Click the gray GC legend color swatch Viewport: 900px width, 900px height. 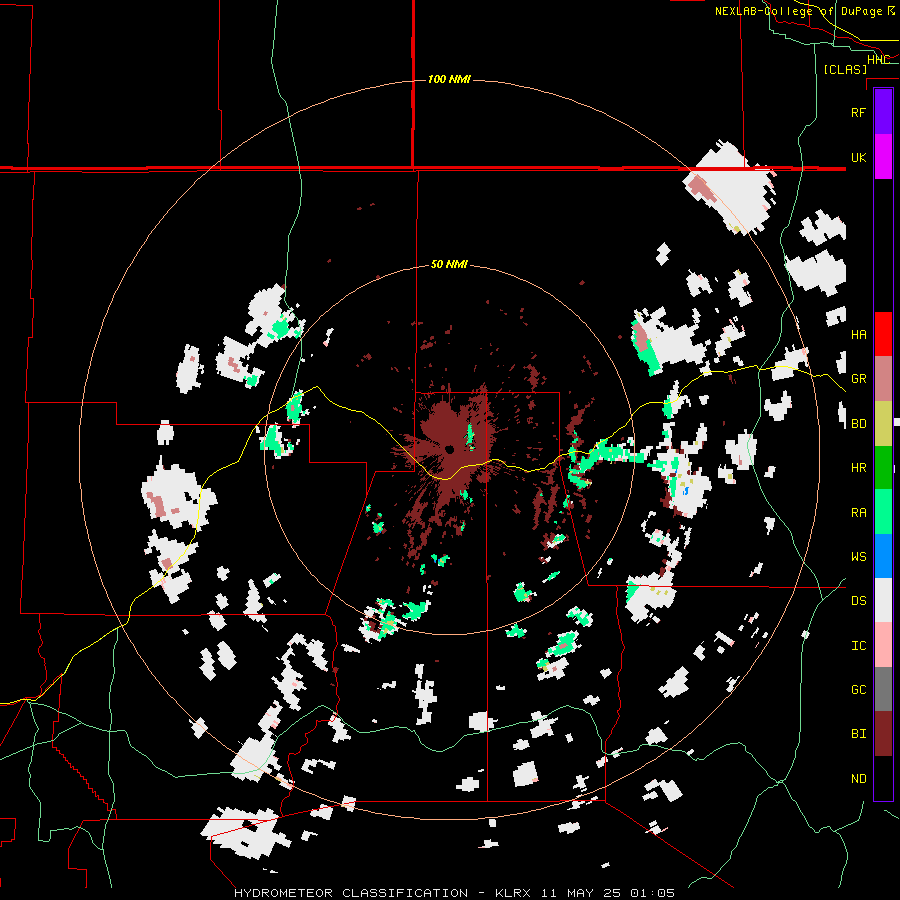[883, 689]
